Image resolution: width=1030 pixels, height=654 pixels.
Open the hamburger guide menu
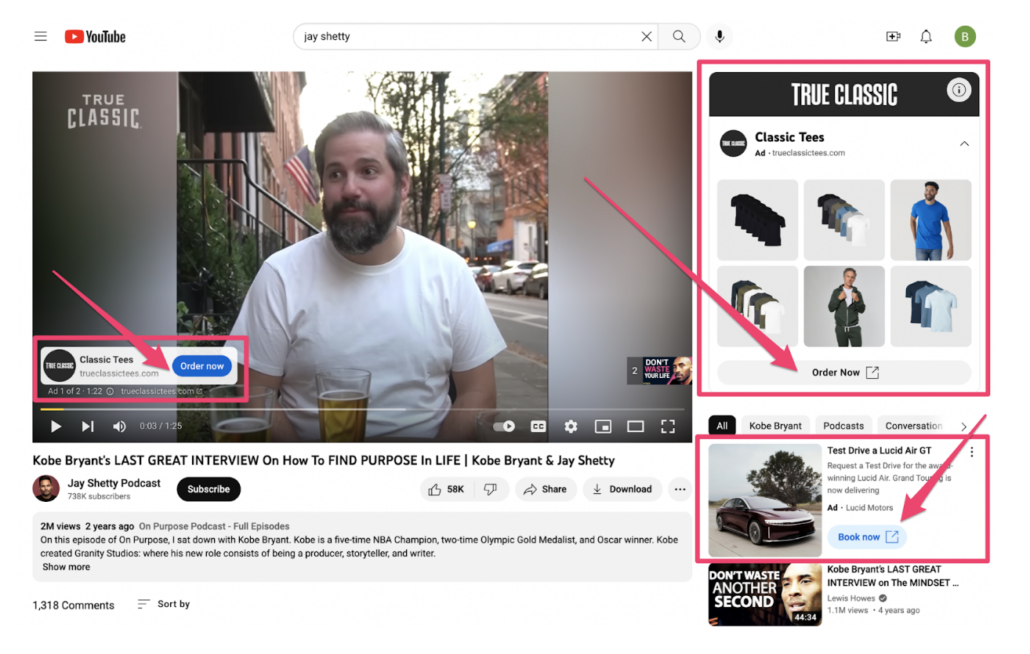coord(40,37)
